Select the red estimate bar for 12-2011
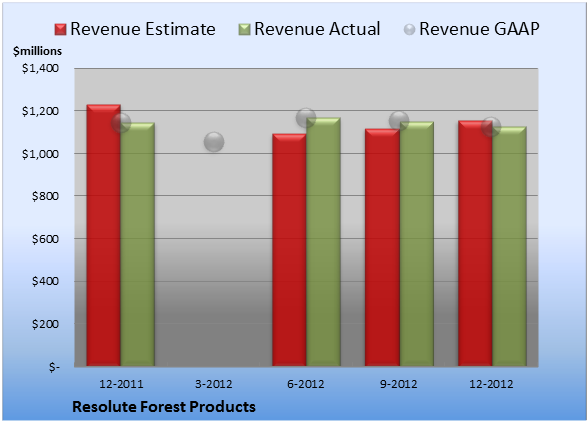 [x=104, y=235]
